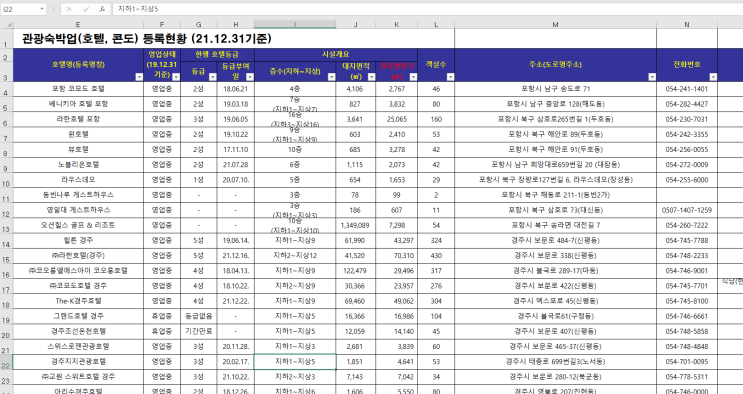Click cell 베니키아 호텔 포항
Viewport: 743px width, 394px height.
click(78, 104)
